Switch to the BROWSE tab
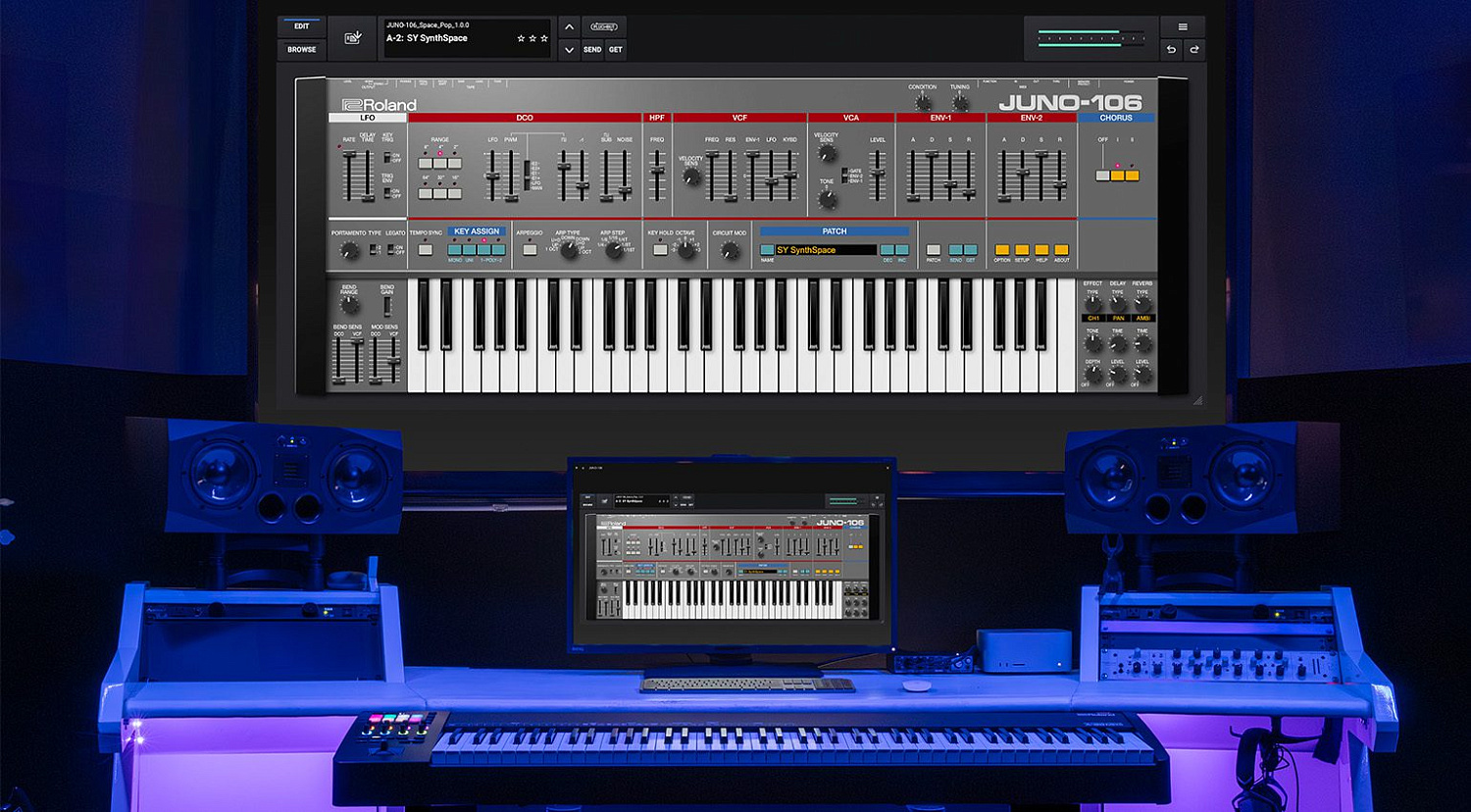Viewport: 1471px width, 812px height. pos(301,49)
